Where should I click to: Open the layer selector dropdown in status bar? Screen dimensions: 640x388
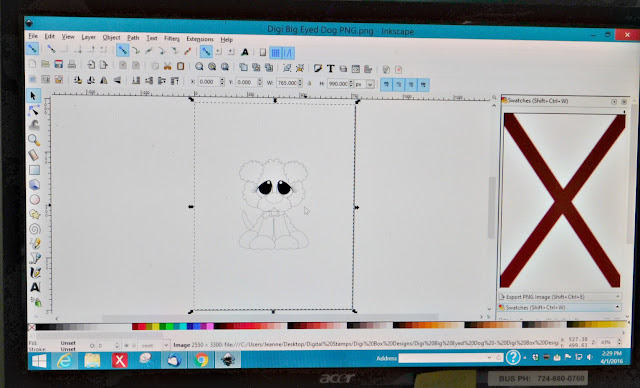(153, 346)
